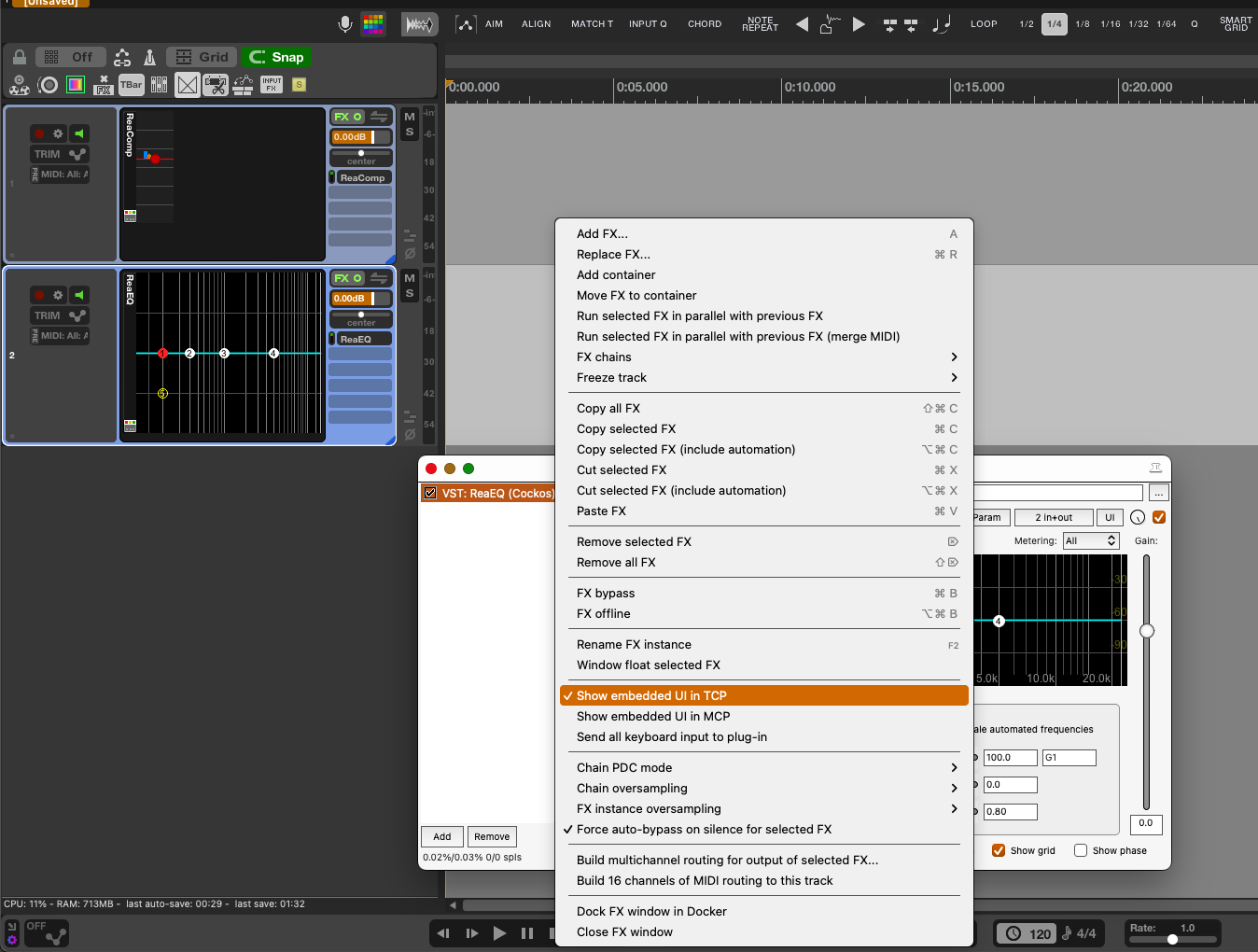Click the Rate slider handle in the transport
1258x952 pixels.
click(x=1172, y=940)
